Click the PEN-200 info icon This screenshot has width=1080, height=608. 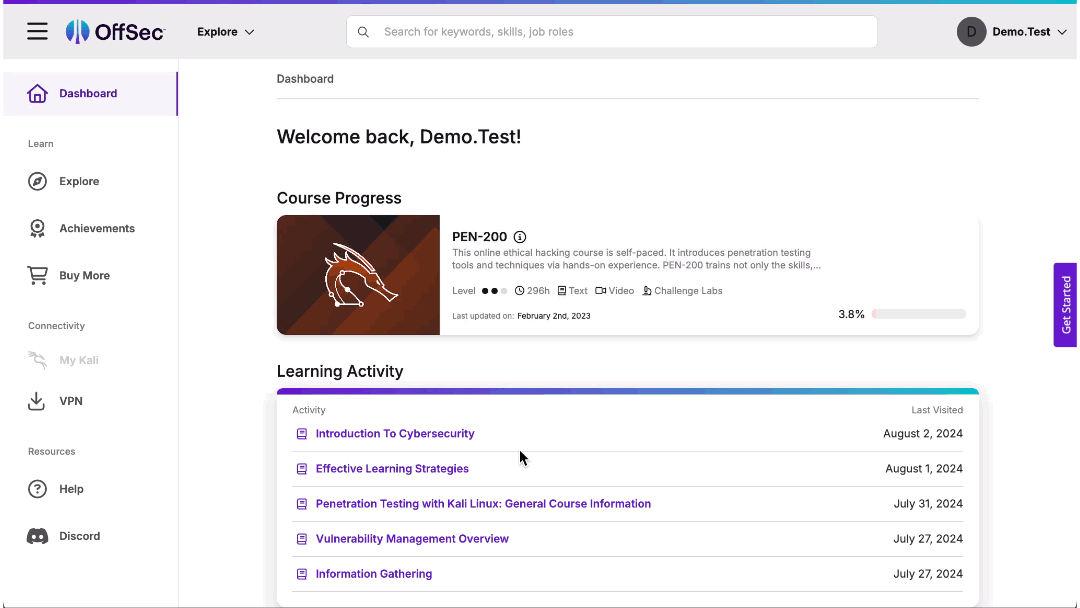tap(519, 237)
